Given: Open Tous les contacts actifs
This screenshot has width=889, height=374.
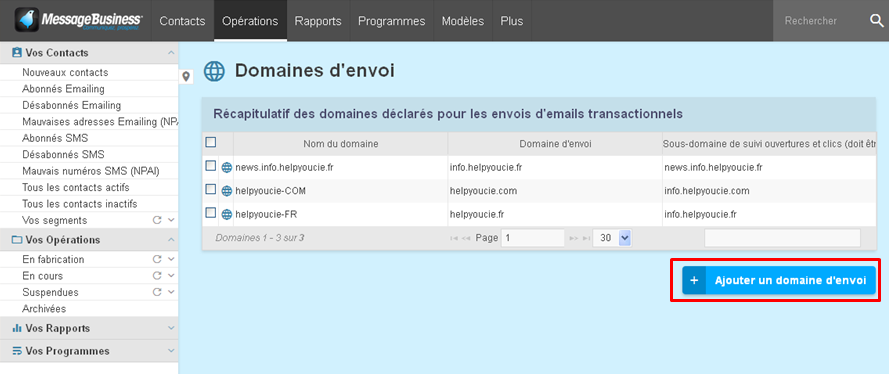Looking at the screenshot, I should 76,188.
